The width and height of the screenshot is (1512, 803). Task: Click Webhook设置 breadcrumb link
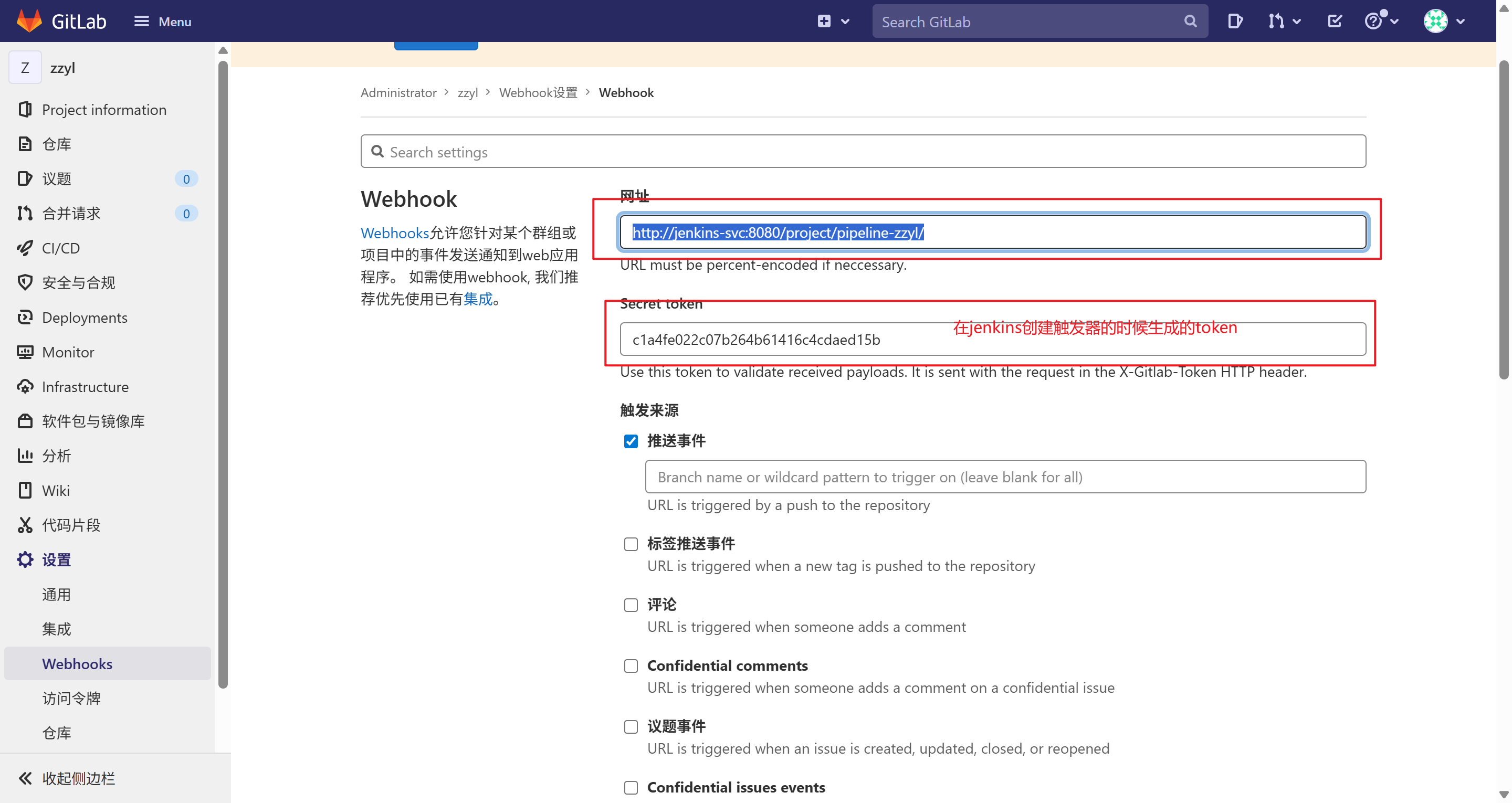[x=538, y=93]
